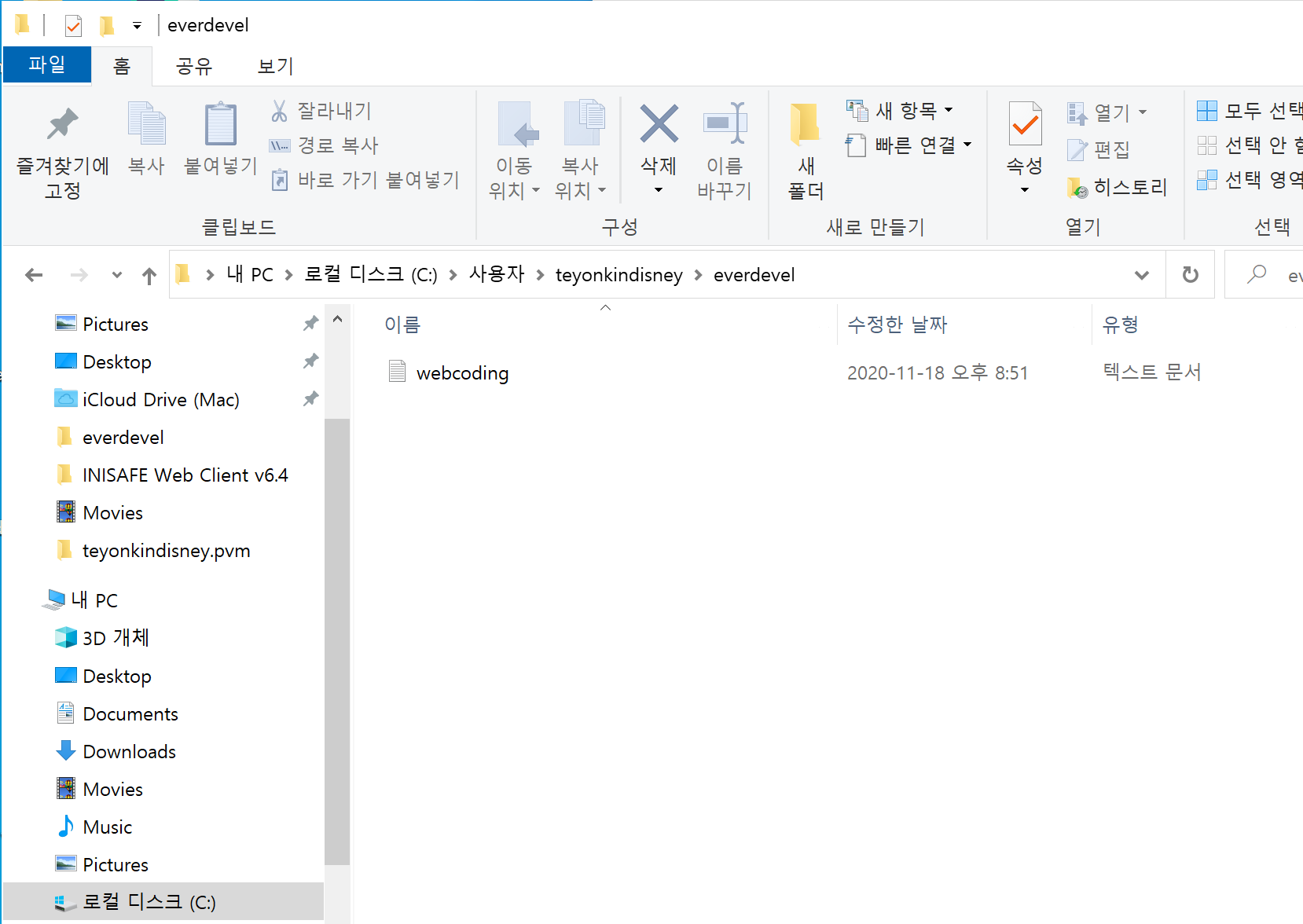Click 모두 선택 (Select all)
1303x924 pixels.
click(x=1249, y=111)
